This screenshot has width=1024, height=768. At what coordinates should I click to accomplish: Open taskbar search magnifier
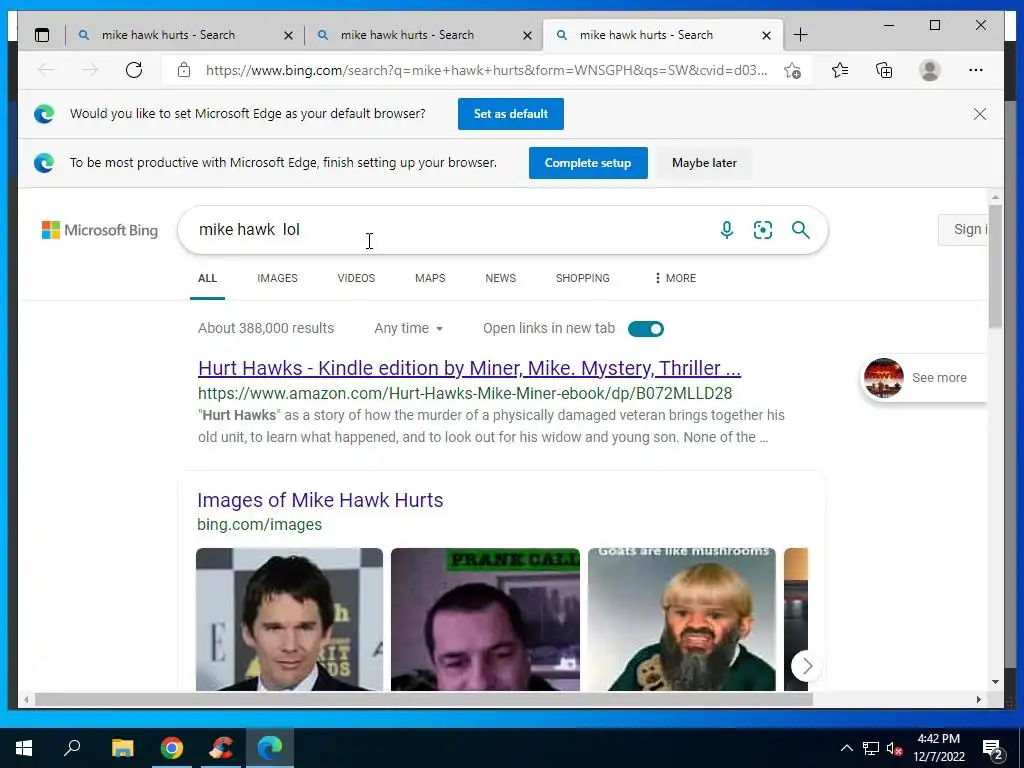tap(72, 748)
